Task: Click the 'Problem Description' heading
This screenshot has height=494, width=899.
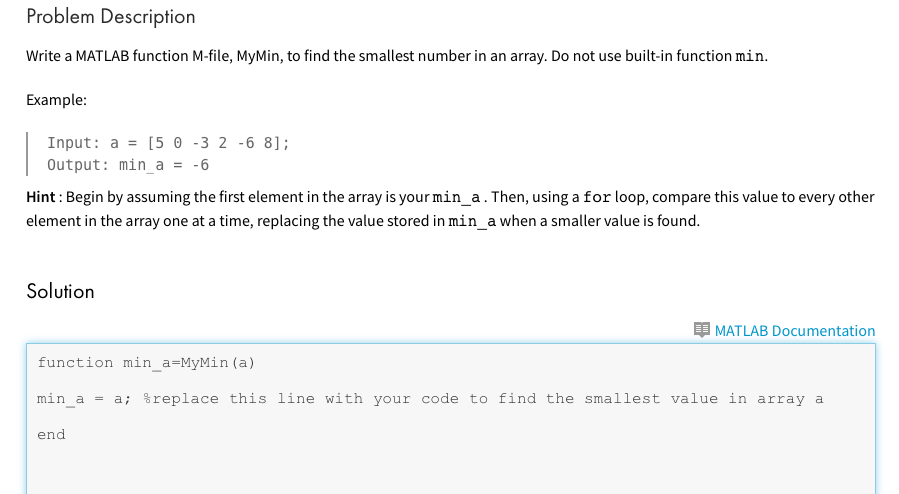Action: tap(111, 17)
